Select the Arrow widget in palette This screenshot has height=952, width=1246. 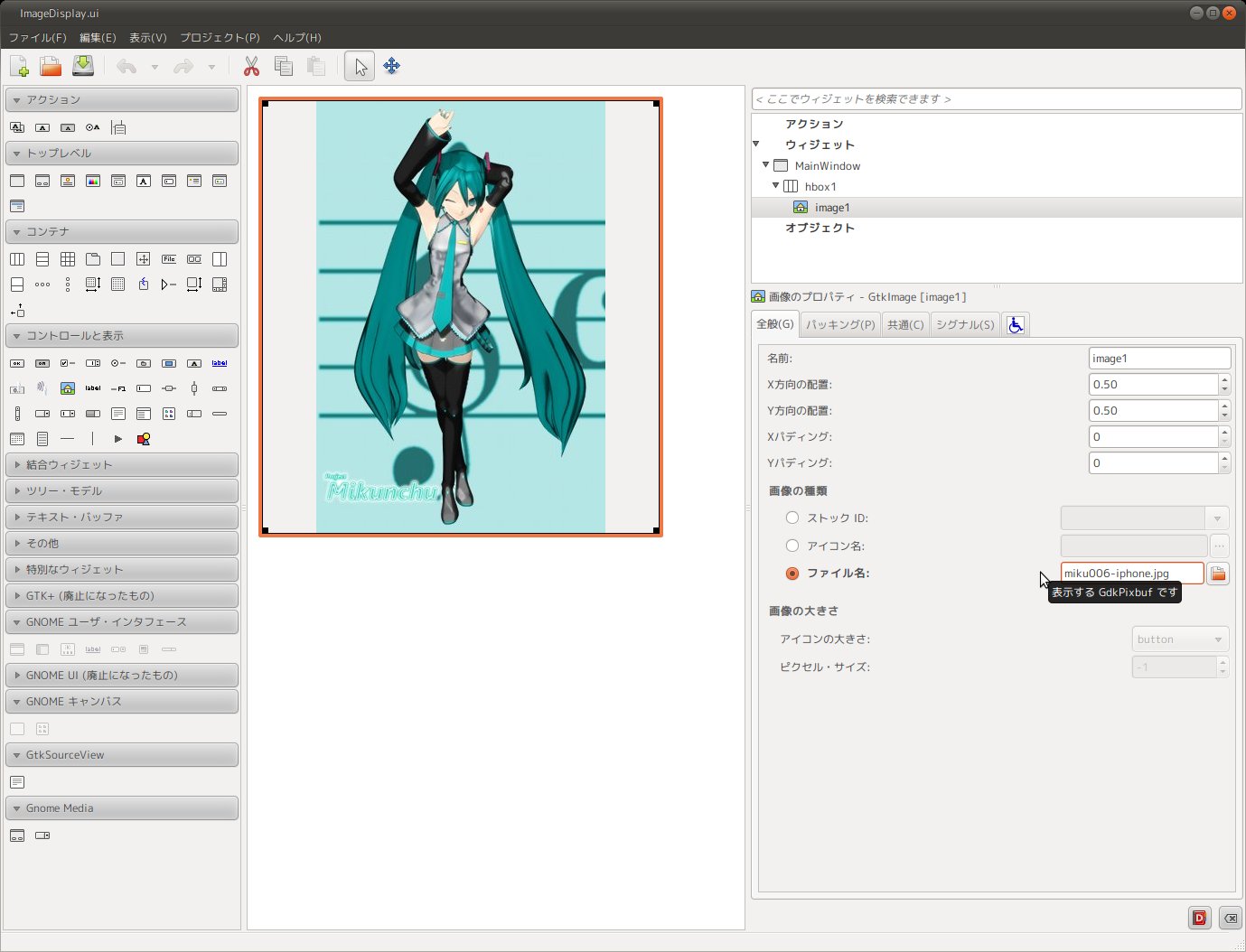tap(118, 439)
